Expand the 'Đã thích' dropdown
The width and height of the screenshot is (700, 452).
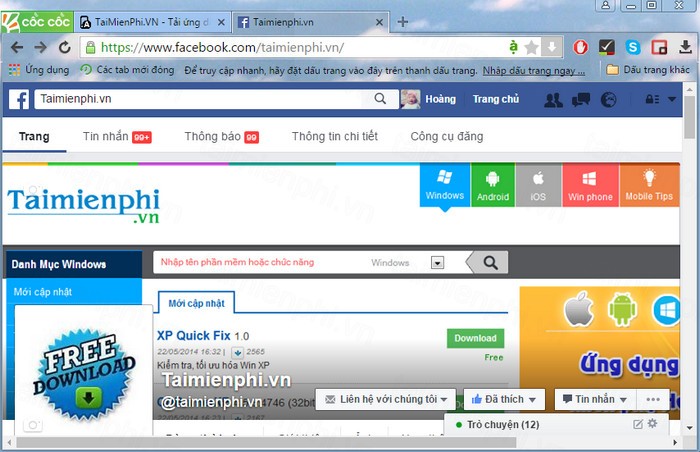(x=532, y=400)
